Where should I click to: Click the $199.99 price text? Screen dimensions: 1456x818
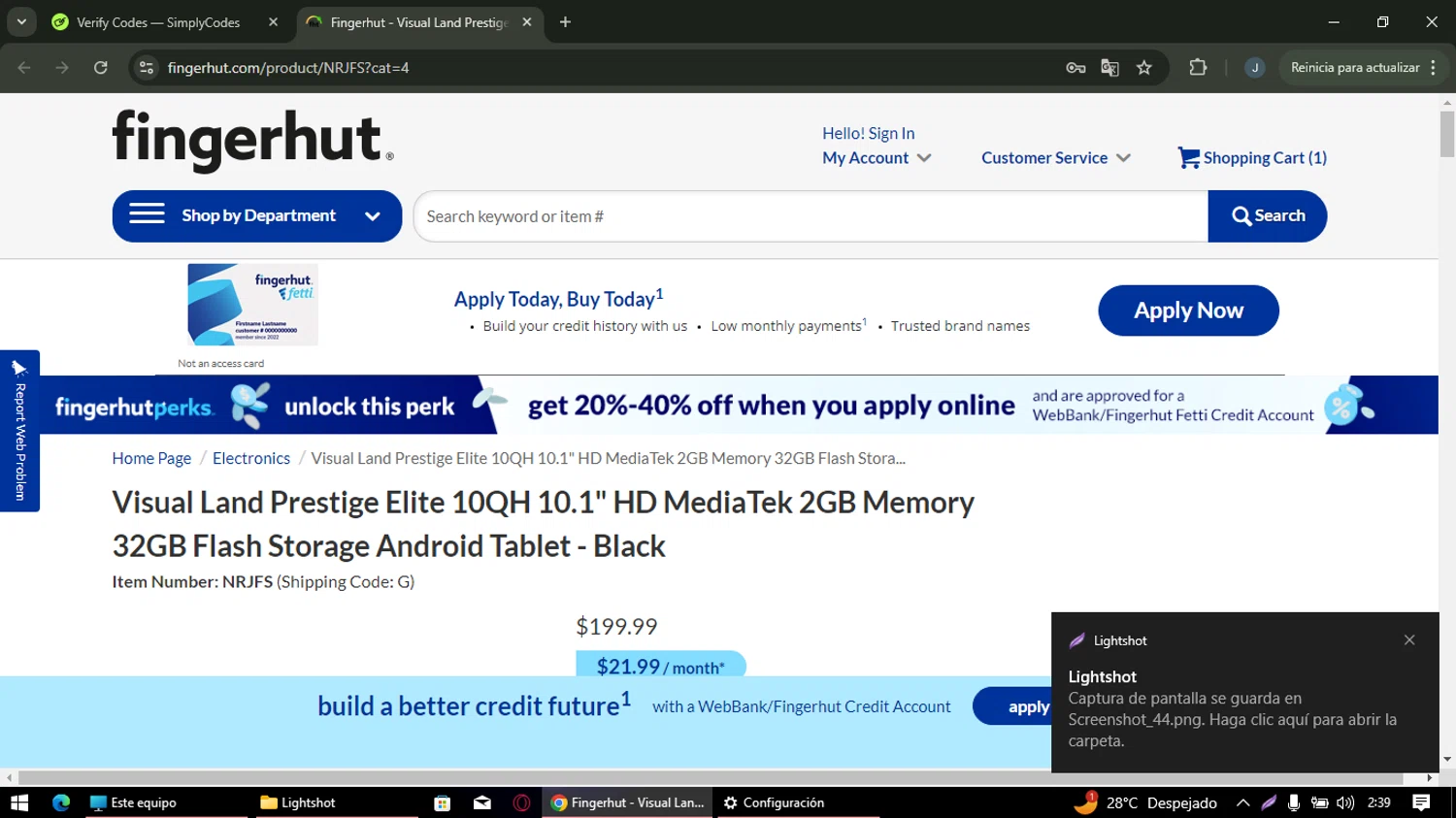tap(616, 626)
